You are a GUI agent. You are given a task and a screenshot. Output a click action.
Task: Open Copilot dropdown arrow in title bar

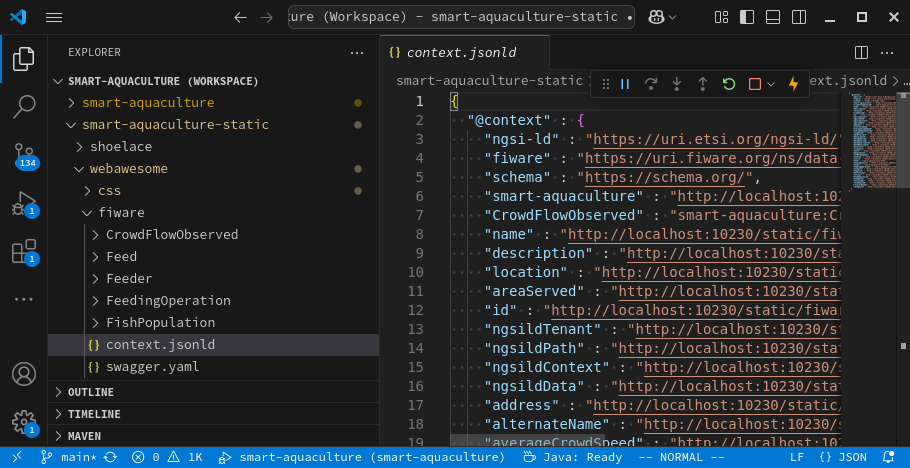point(673,17)
